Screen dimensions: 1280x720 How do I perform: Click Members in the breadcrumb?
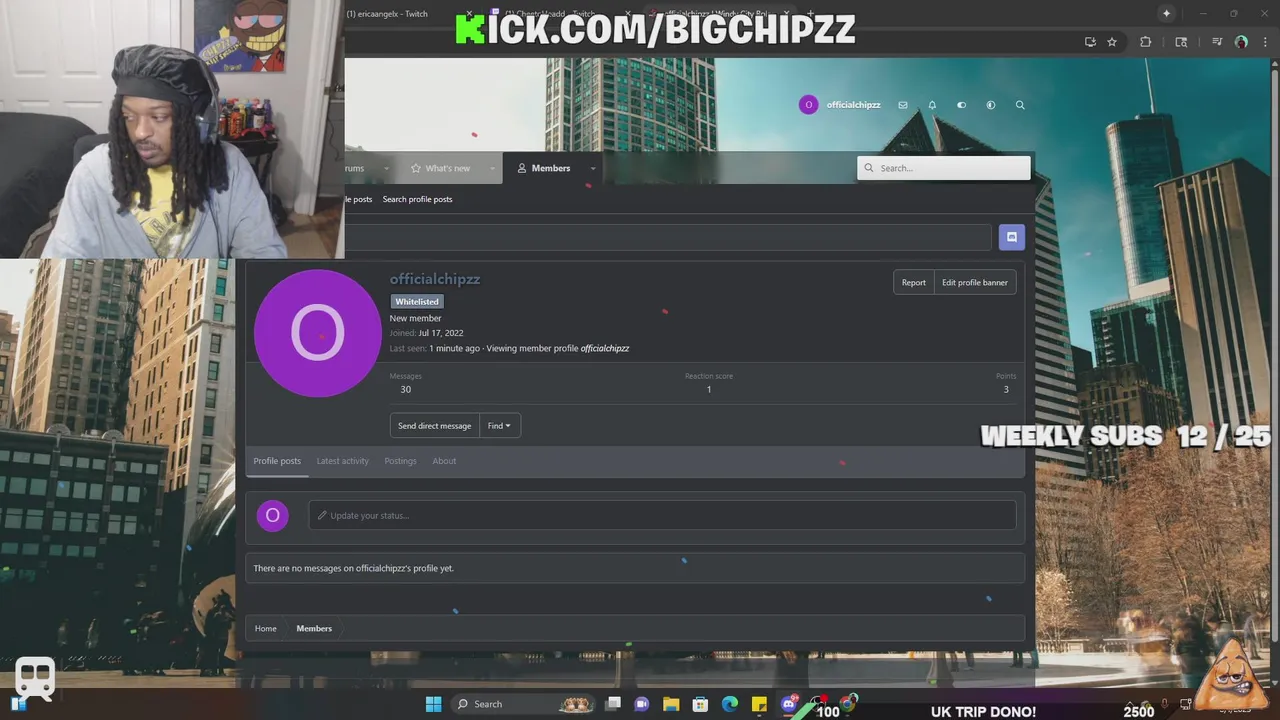(x=314, y=628)
